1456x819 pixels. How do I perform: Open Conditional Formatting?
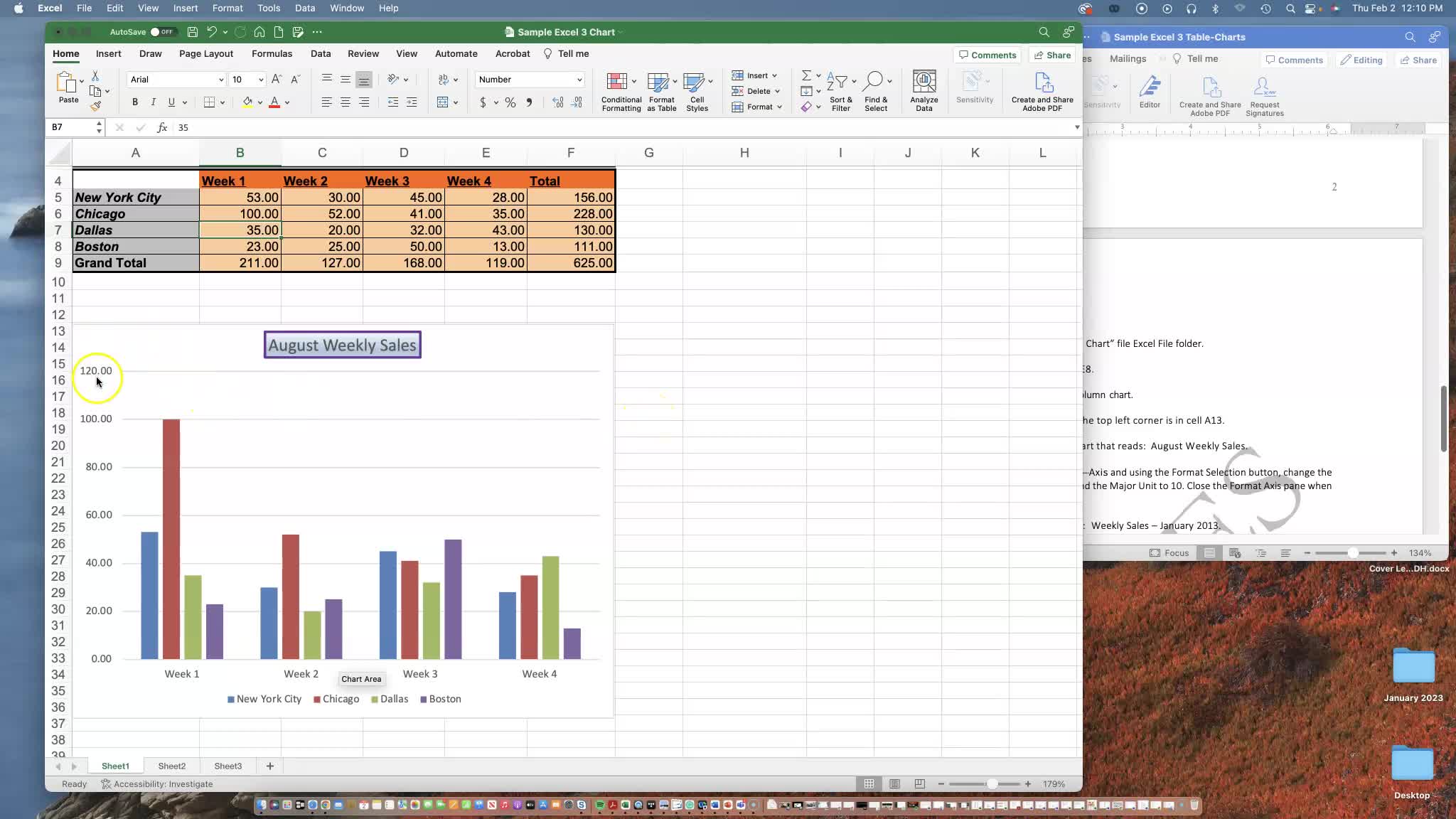point(621,92)
